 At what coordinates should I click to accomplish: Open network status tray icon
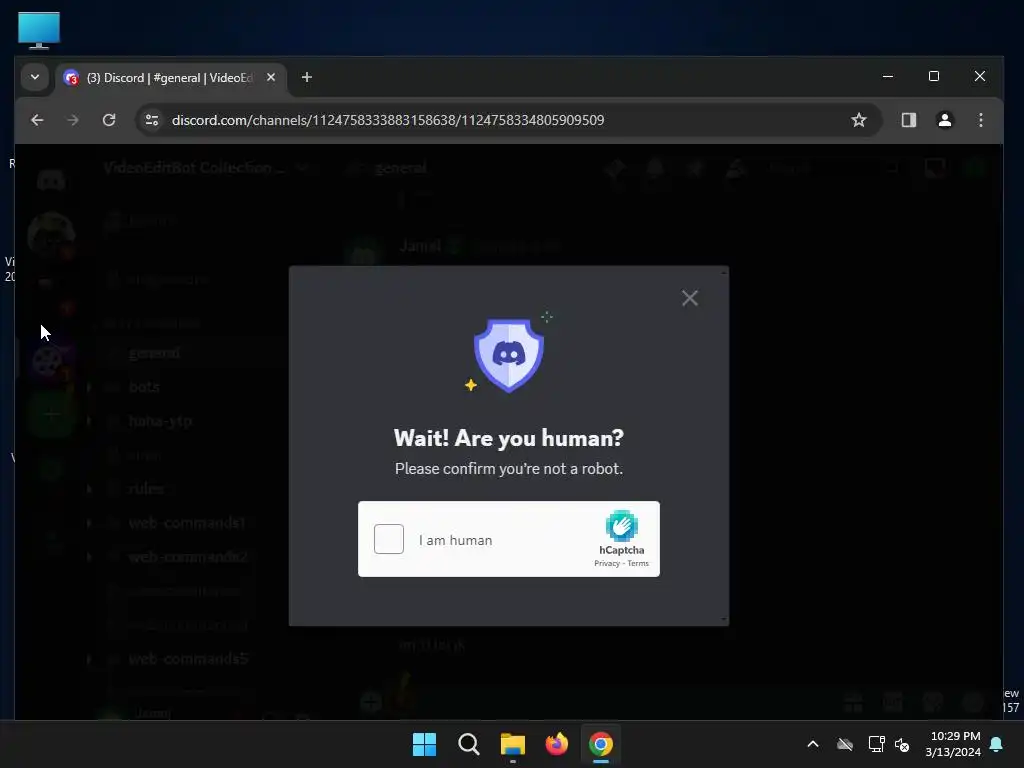(876, 744)
